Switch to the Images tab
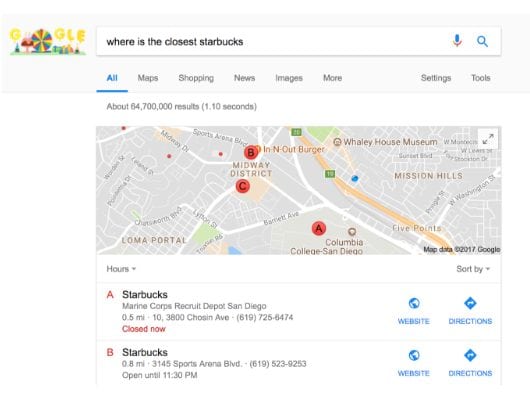 click(289, 78)
